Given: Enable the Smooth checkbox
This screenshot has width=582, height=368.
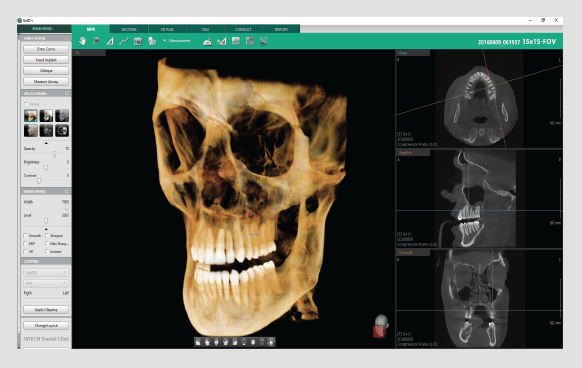Looking at the screenshot, I should click(x=25, y=235).
